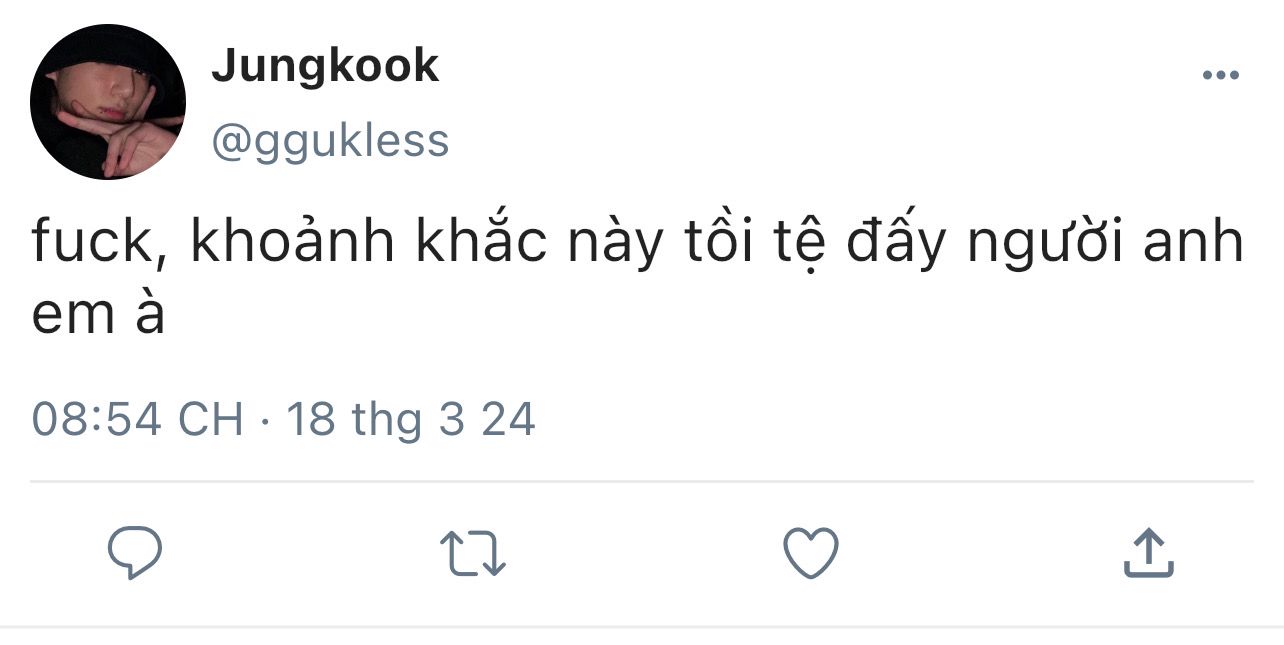Screen dimensions: 1284x645
Task: Click the "CH" period marker in the timestamp
Action: [x=210, y=419]
